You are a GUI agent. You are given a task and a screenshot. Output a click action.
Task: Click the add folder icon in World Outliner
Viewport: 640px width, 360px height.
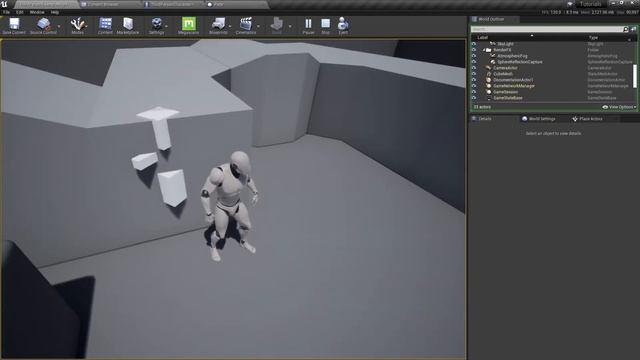pos(633,29)
